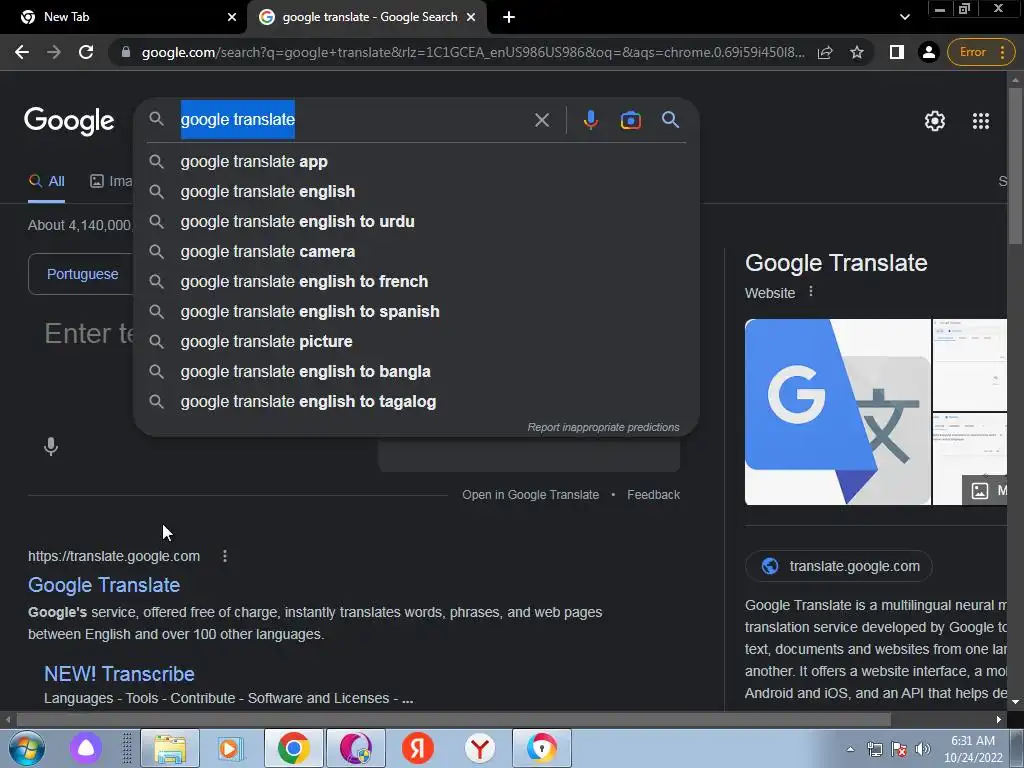This screenshot has width=1024, height=768.
Task: Go back to the previous page
Action: 22,52
